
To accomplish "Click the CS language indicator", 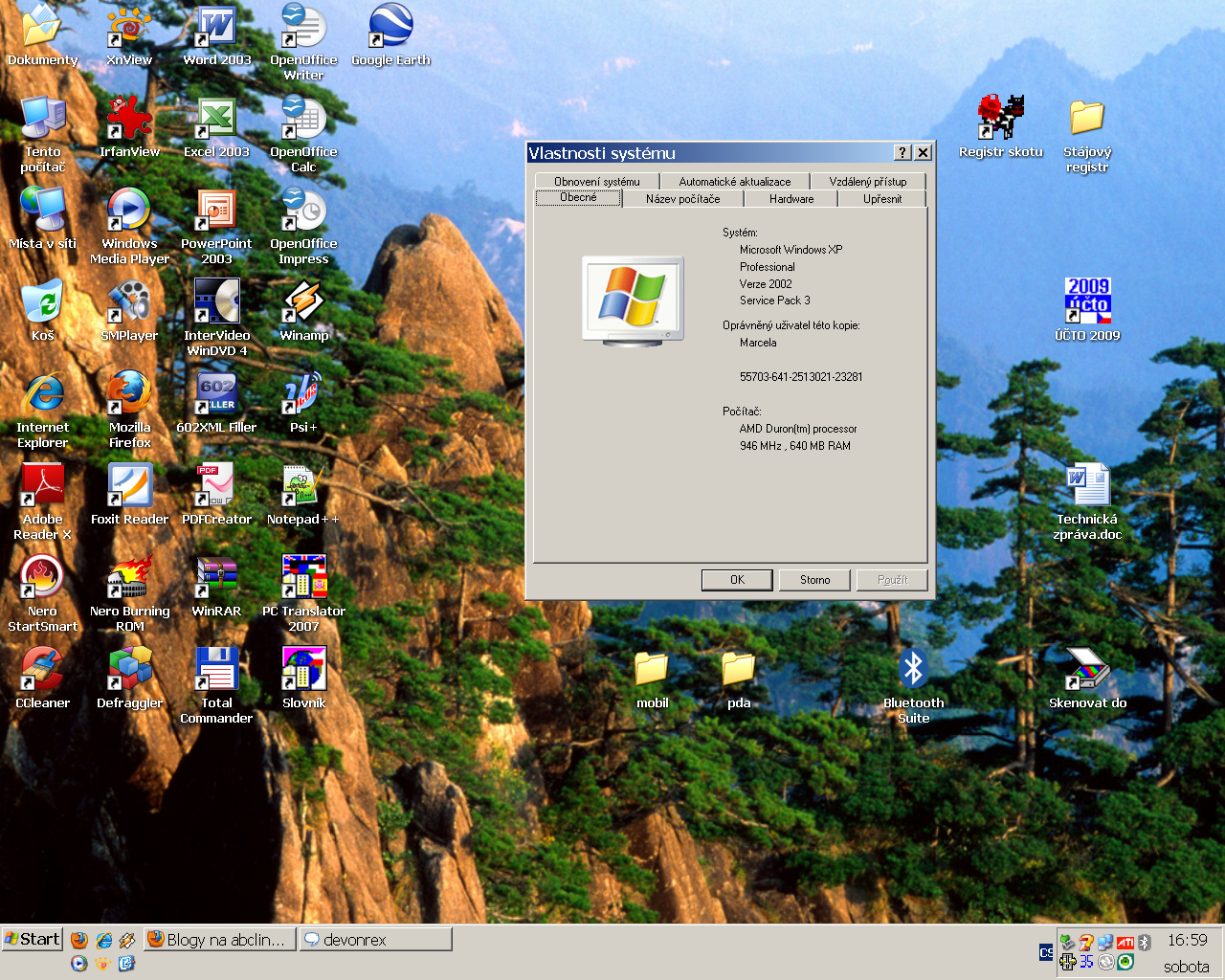I will pyautogui.click(x=1046, y=952).
